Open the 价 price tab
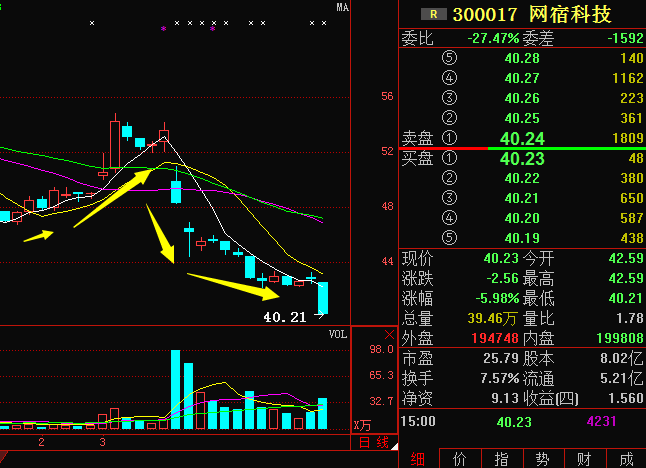The width and height of the screenshot is (646, 468). click(459, 458)
